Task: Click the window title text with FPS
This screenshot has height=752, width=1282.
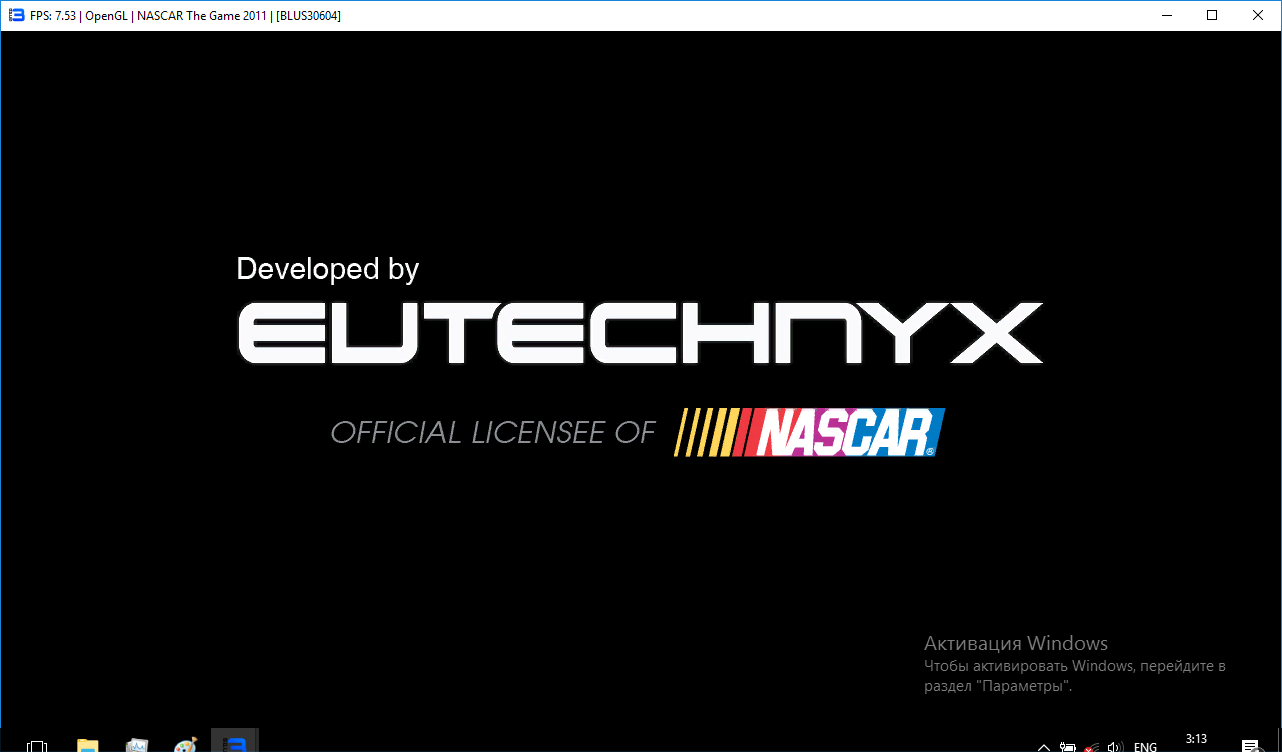Action: [185, 15]
